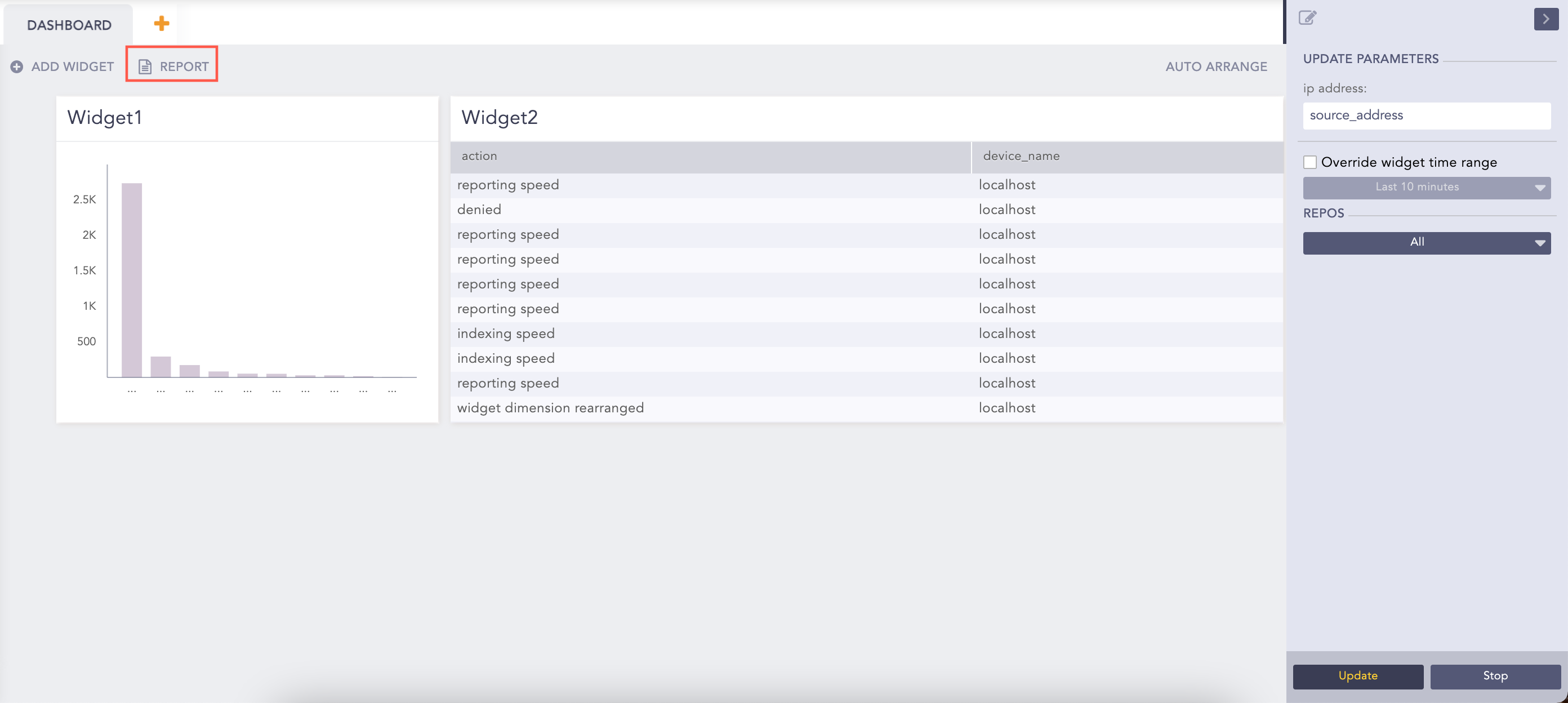Click the Report document icon
This screenshot has height=703, width=1568.
145,67
